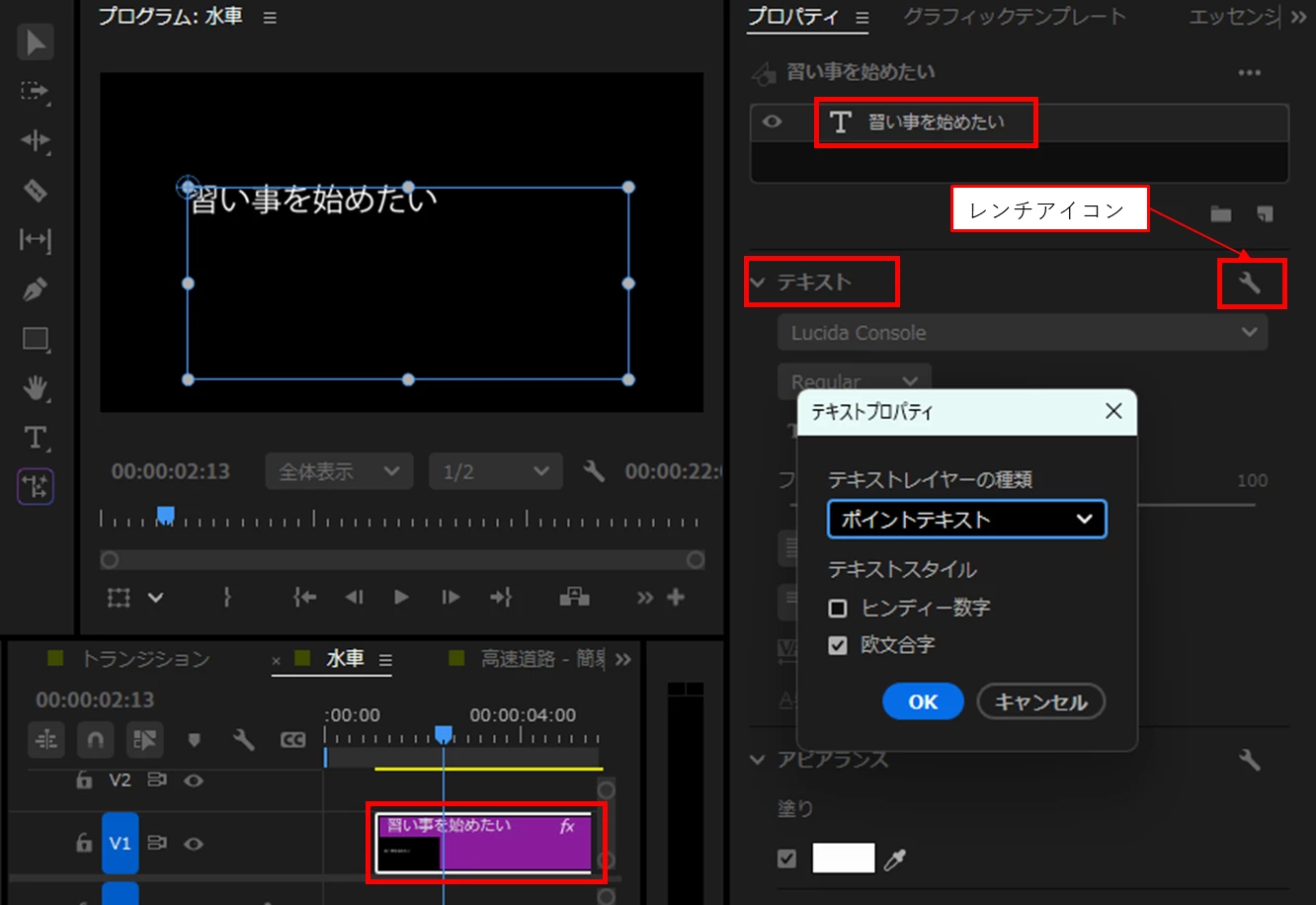
Task: Select the Razor tool
Action: pyautogui.click(x=36, y=190)
